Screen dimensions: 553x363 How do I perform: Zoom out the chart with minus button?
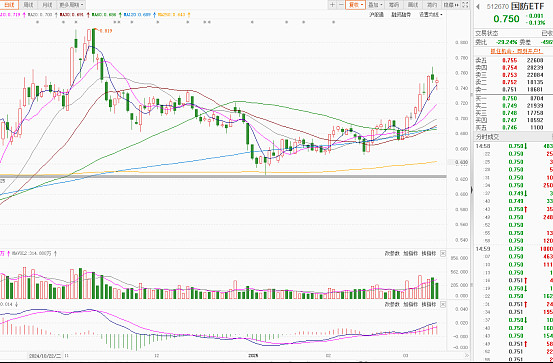[x=341, y=5]
